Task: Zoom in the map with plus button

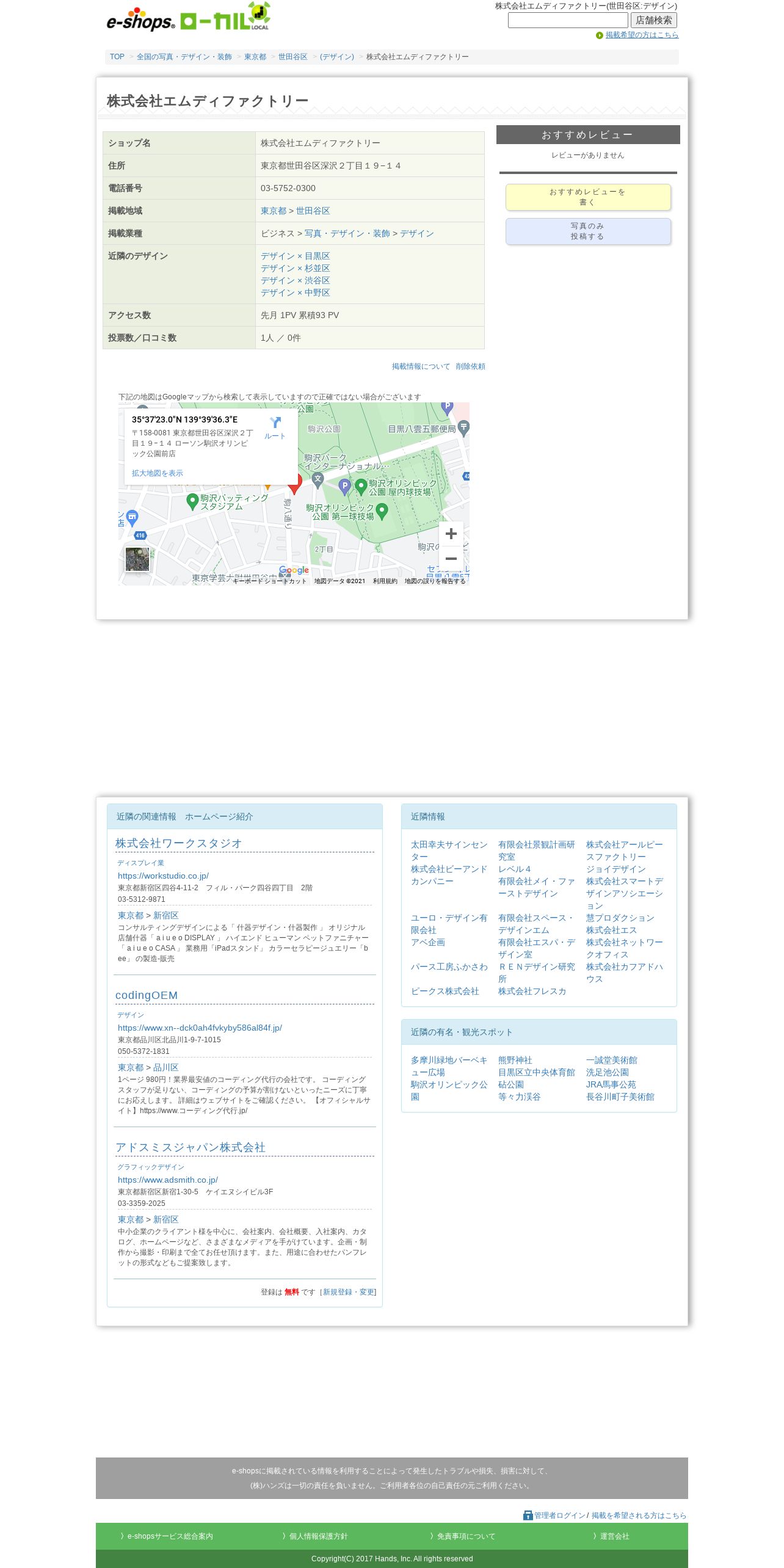Action: coord(451,534)
